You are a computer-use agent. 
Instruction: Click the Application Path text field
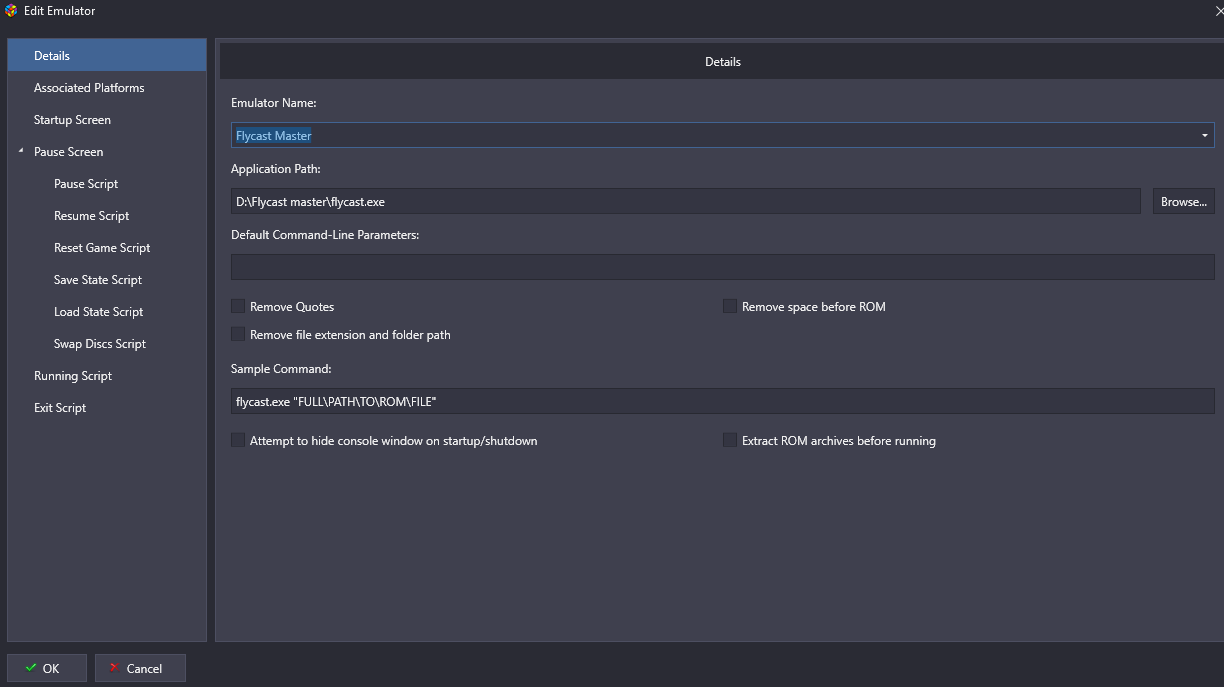coord(686,201)
